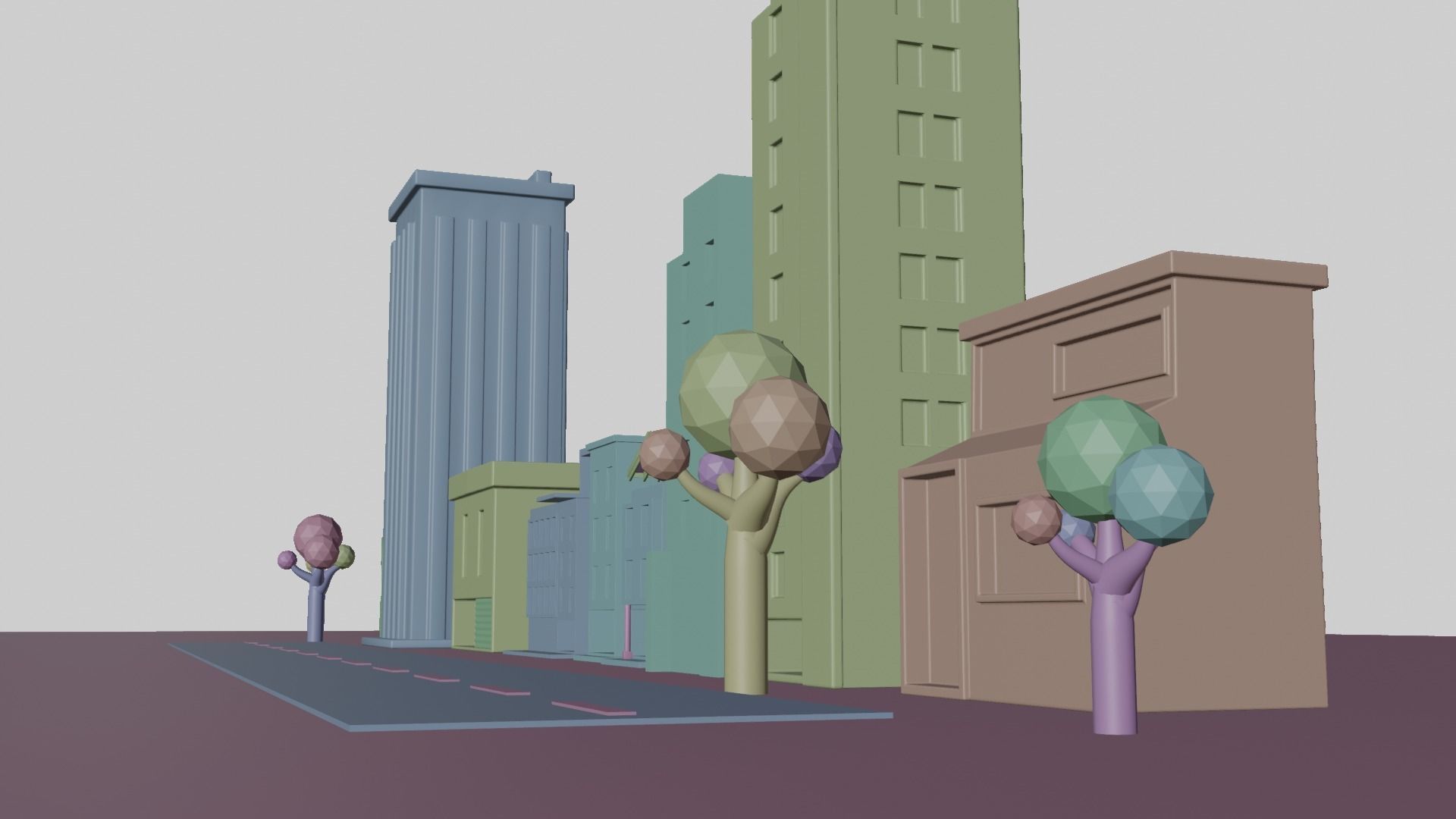
Task: Select the small distant tree on left
Action: click(x=316, y=577)
